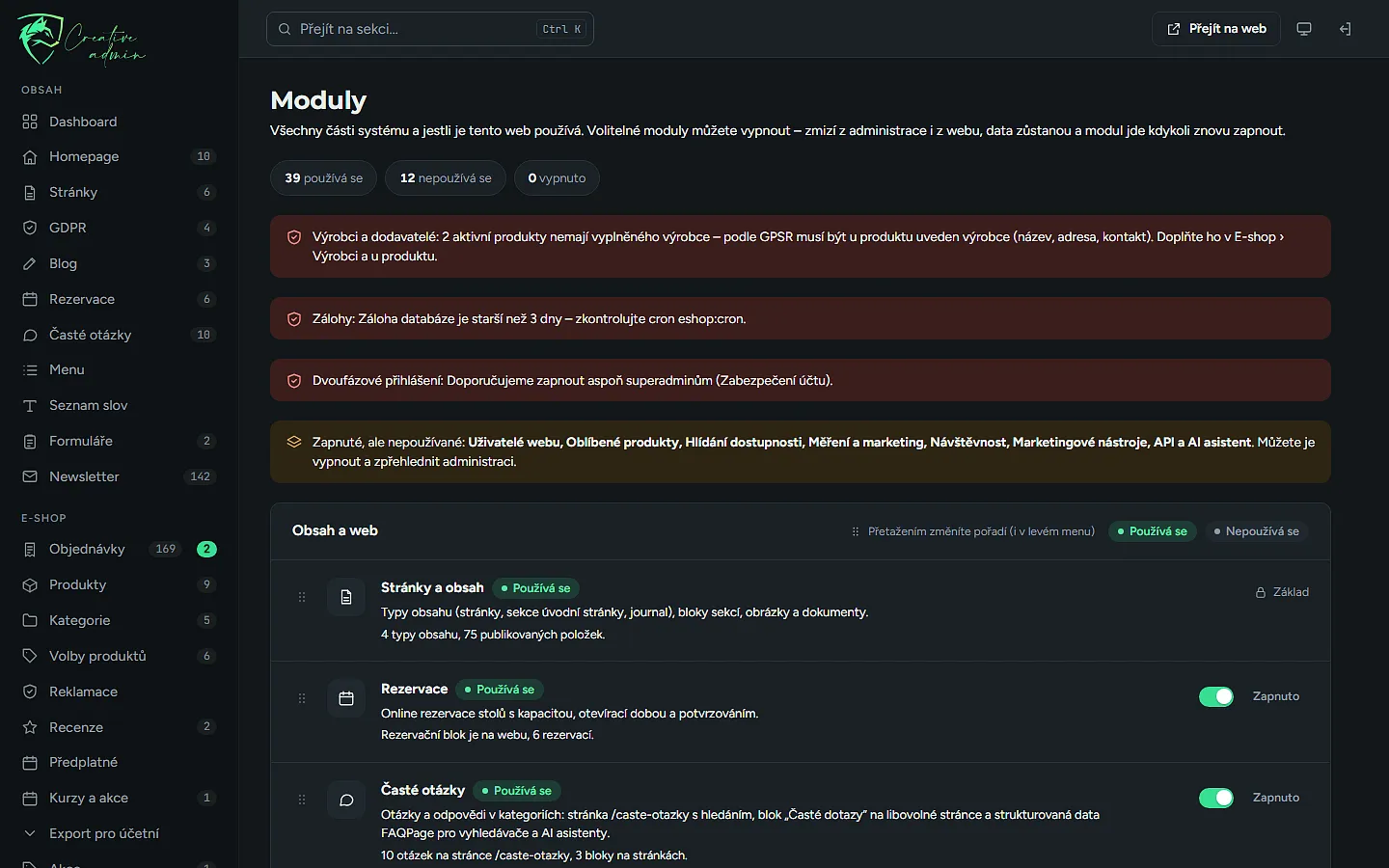
Task: Click the Kategorie folder icon in sidebar
Action: click(30, 620)
